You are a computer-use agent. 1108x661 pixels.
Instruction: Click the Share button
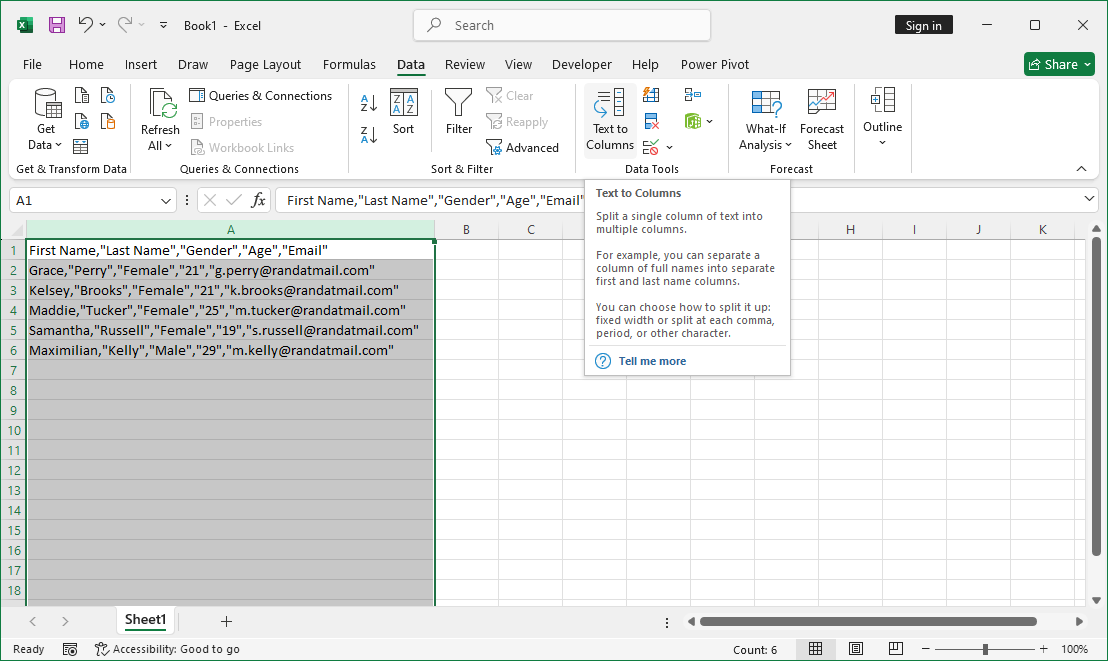coord(1059,64)
